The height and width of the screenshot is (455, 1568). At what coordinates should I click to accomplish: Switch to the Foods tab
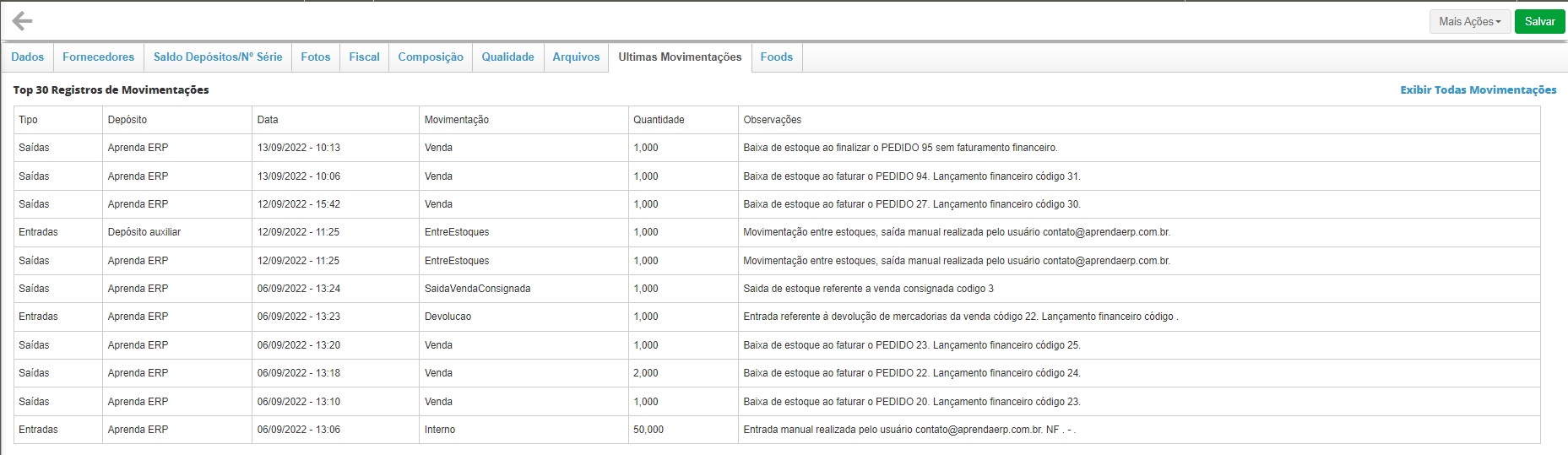[776, 57]
